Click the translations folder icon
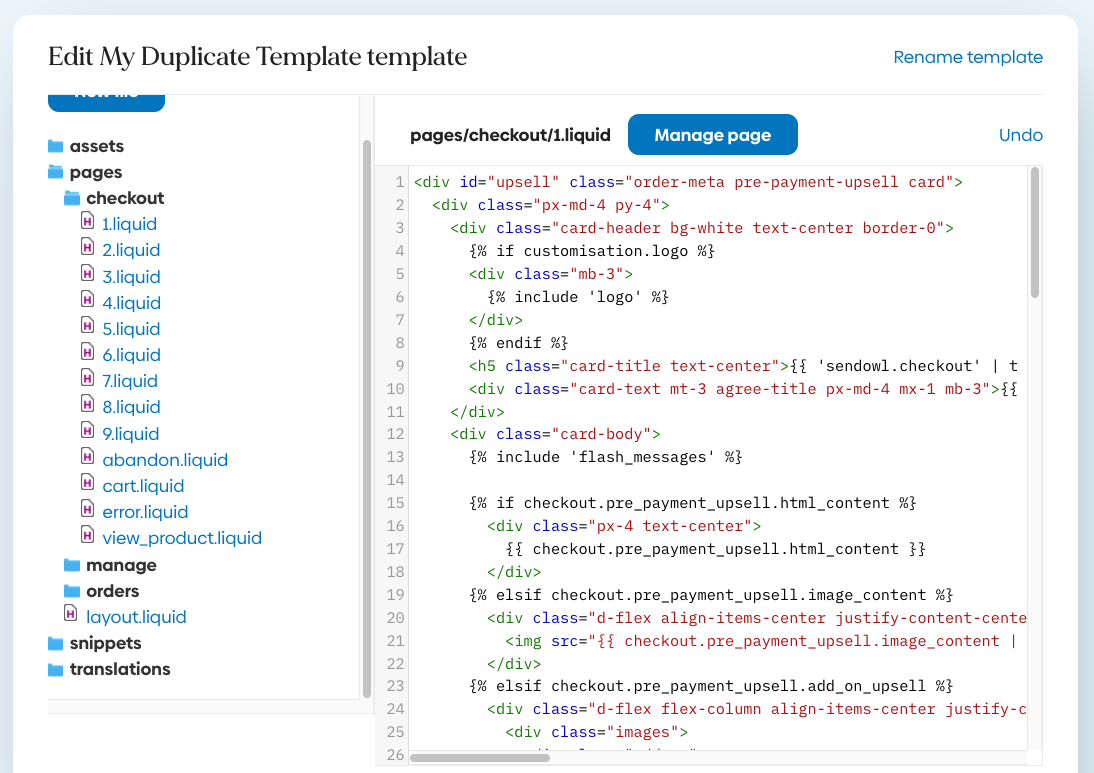This screenshot has width=1094, height=773. [x=55, y=670]
